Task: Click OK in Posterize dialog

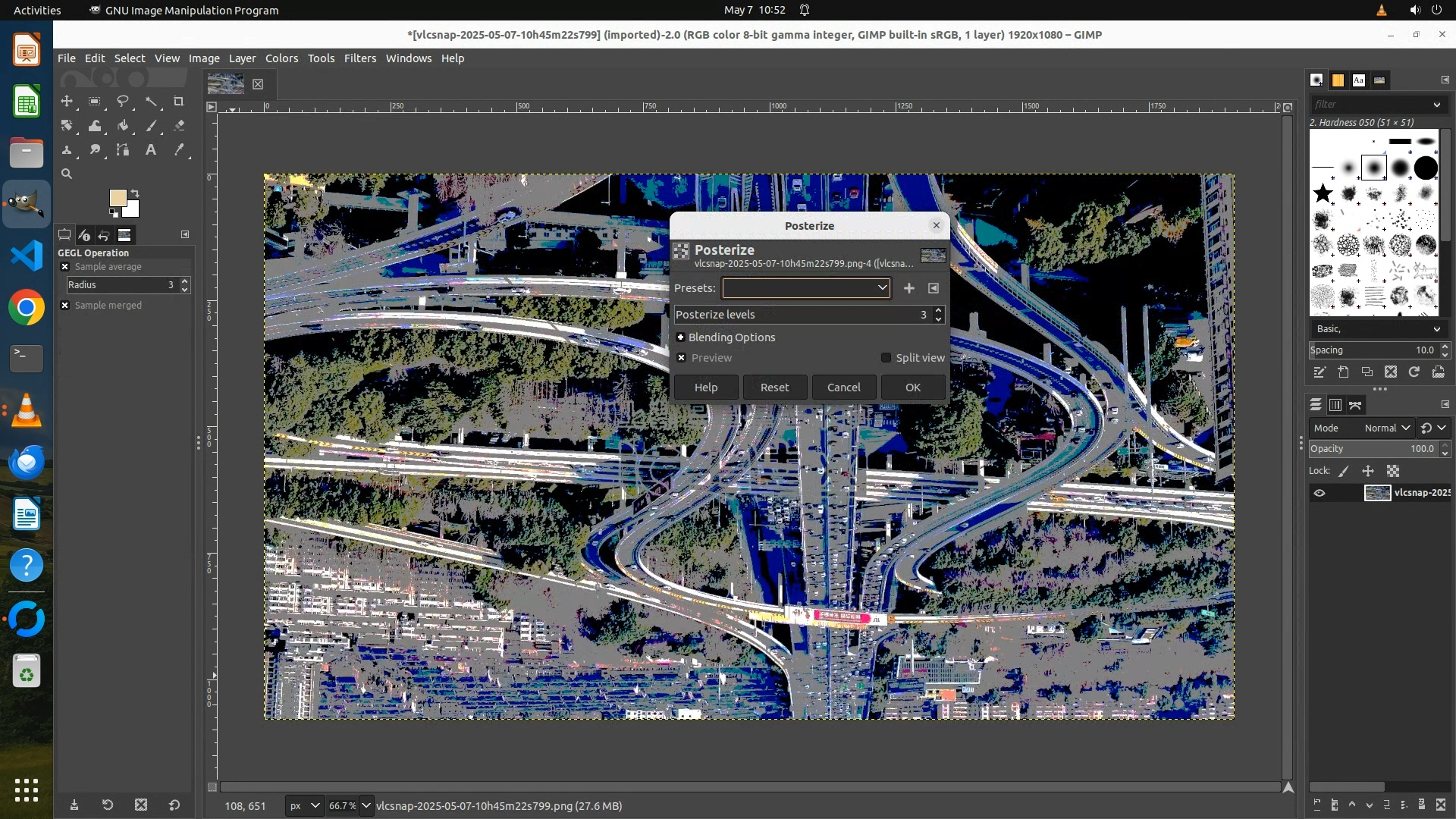Action: 912,388
